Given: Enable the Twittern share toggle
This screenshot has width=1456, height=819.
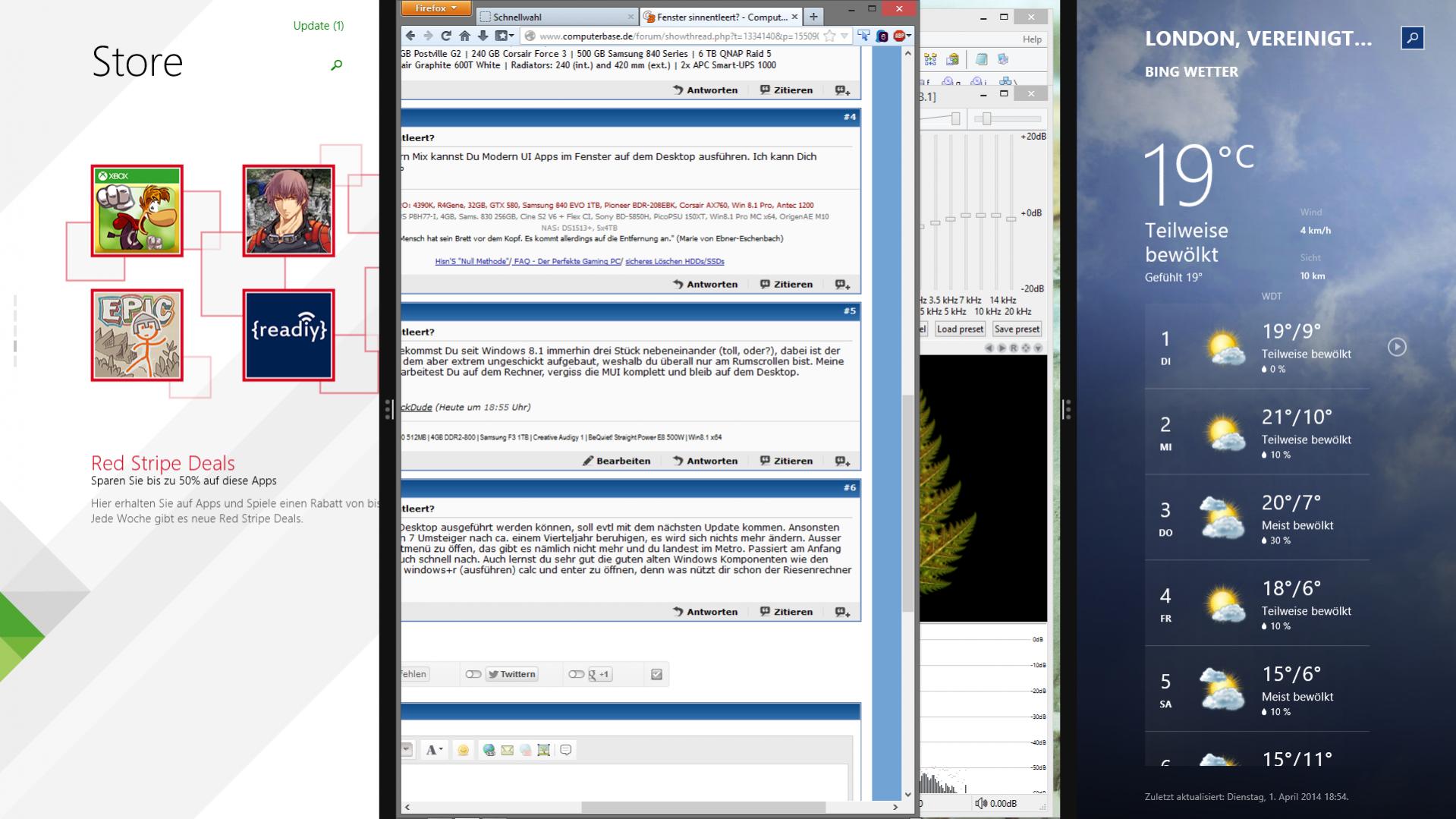Looking at the screenshot, I should coord(473,674).
